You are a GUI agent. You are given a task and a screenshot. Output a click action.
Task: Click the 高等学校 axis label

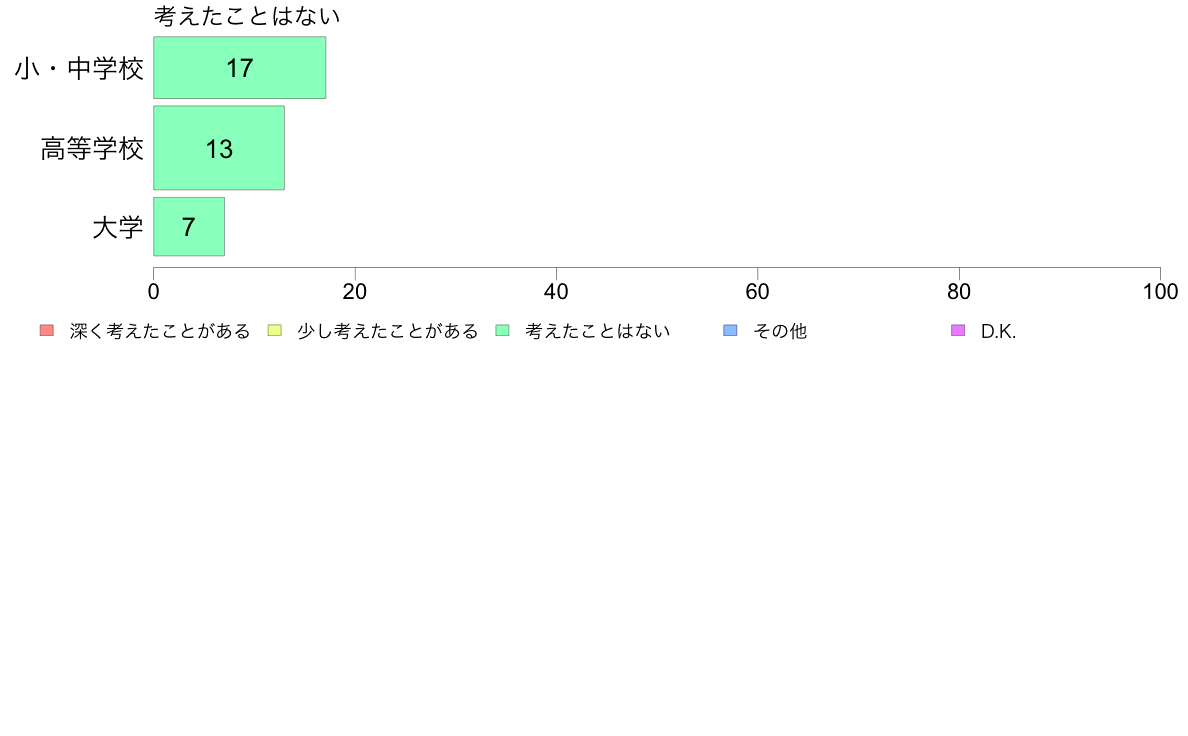92,149
